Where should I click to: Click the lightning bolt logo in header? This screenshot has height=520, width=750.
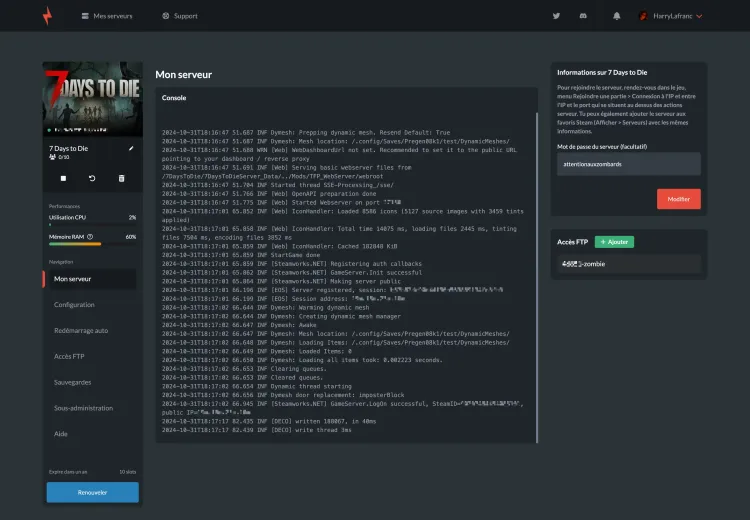[x=47, y=16]
